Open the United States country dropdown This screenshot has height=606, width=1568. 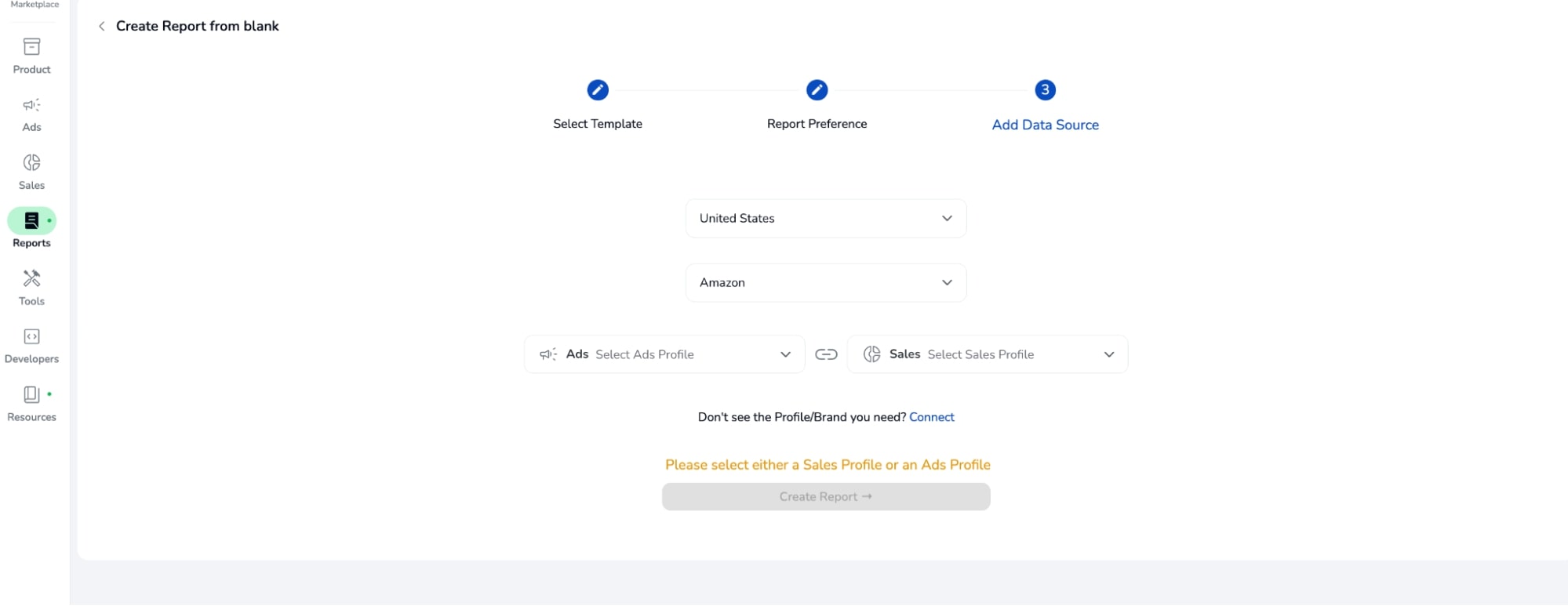point(826,219)
